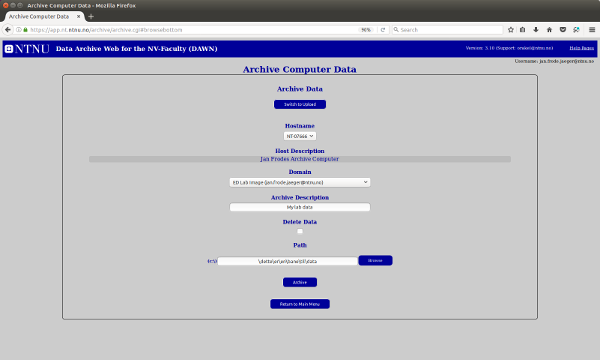Click the Archive Data section heading
The image size is (600, 360).
300,89
